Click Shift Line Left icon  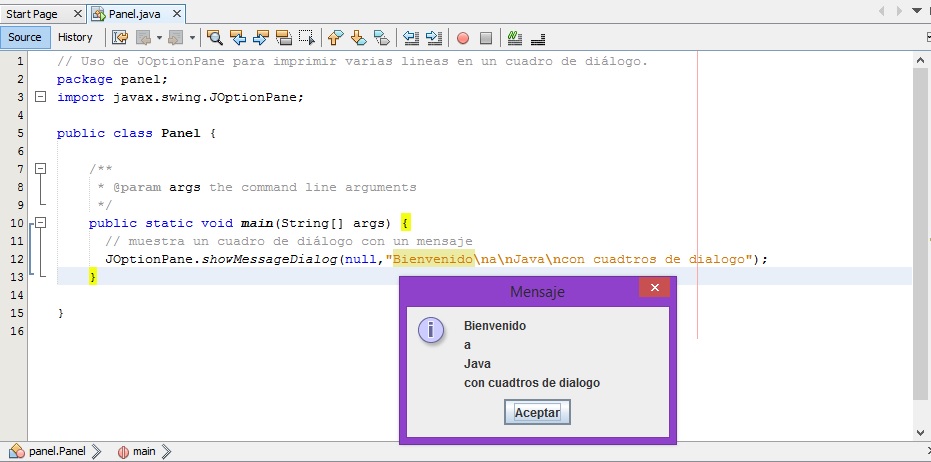coord(410,38)
